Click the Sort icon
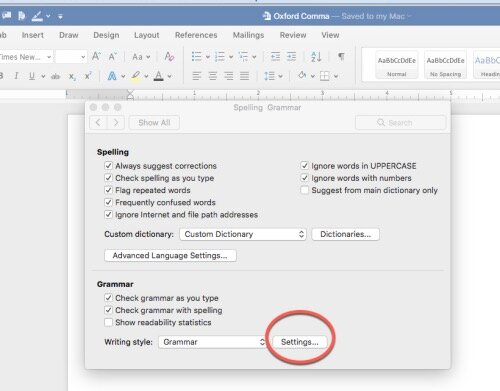 tap(316, 57)
